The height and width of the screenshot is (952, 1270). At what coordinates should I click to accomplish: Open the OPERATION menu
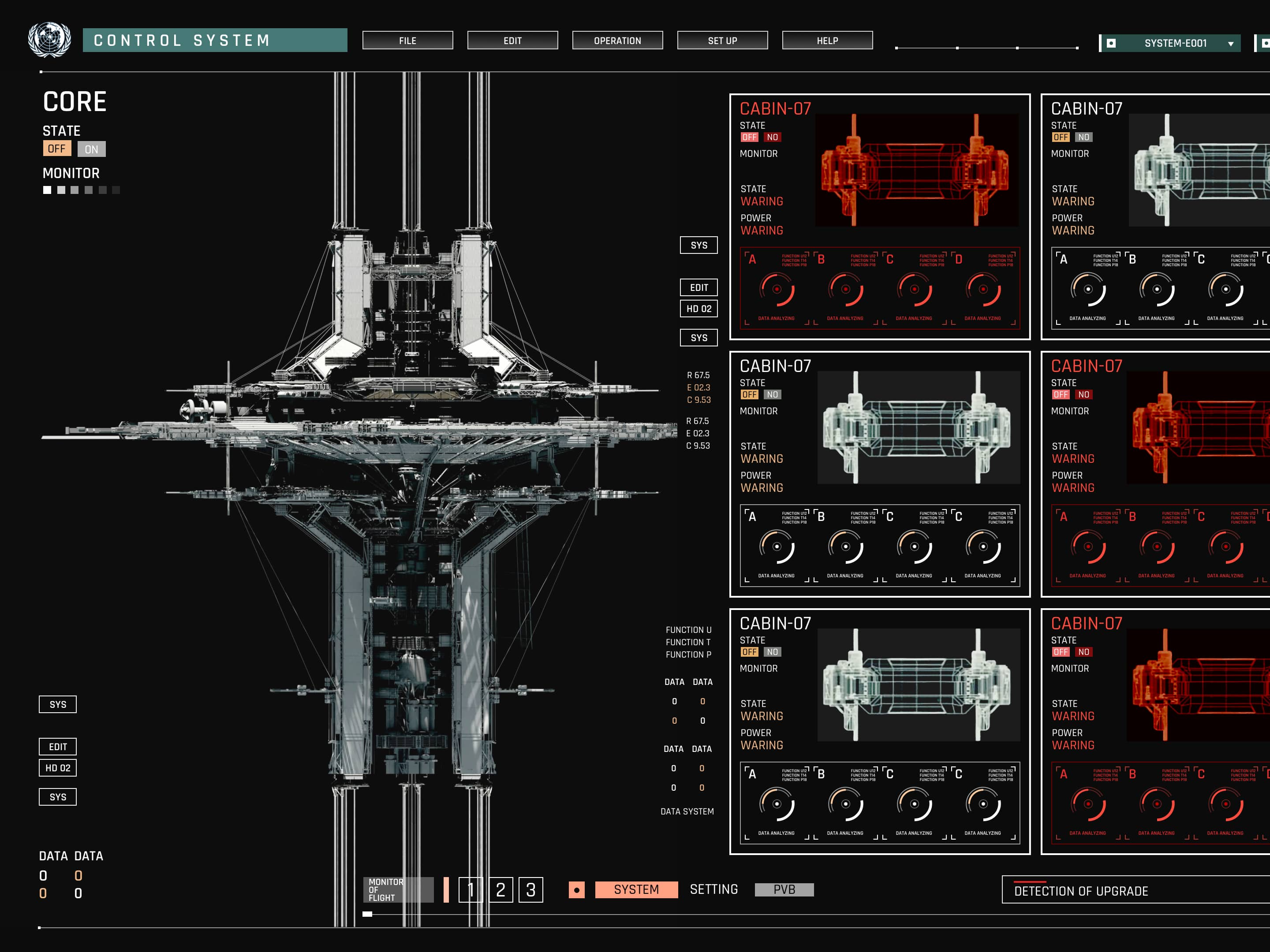tap(617, 41)
